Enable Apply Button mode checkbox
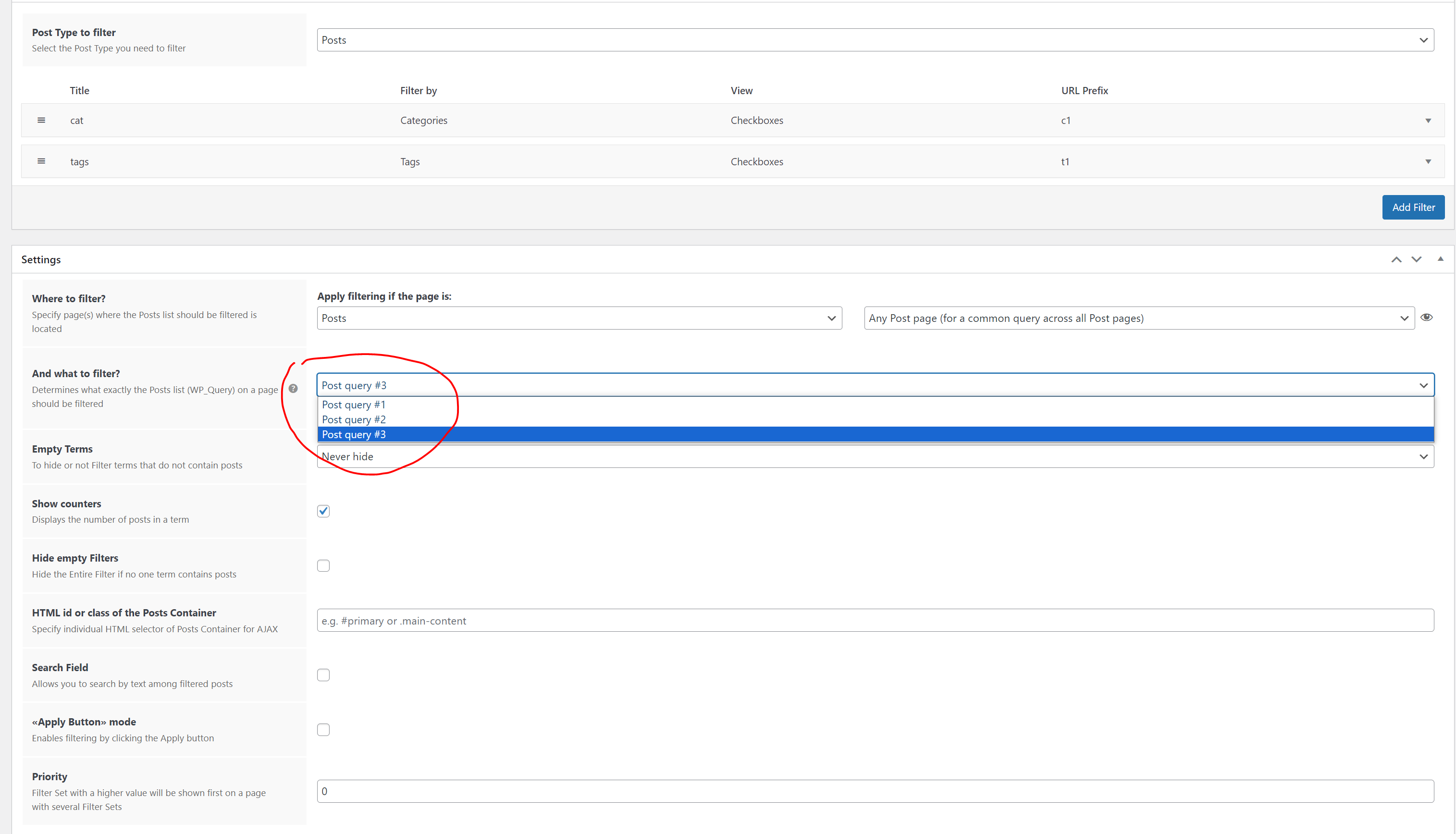 click(323, 730)
